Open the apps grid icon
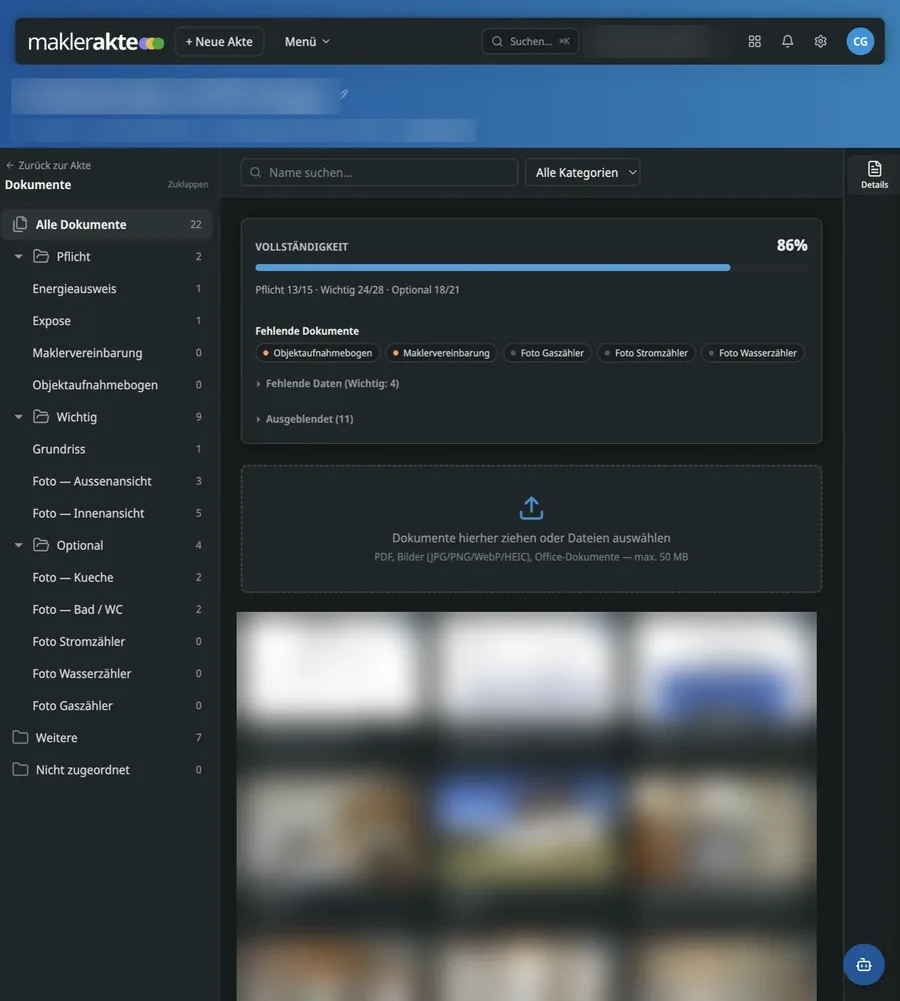900x1001 pixels. tap(754, 41)
